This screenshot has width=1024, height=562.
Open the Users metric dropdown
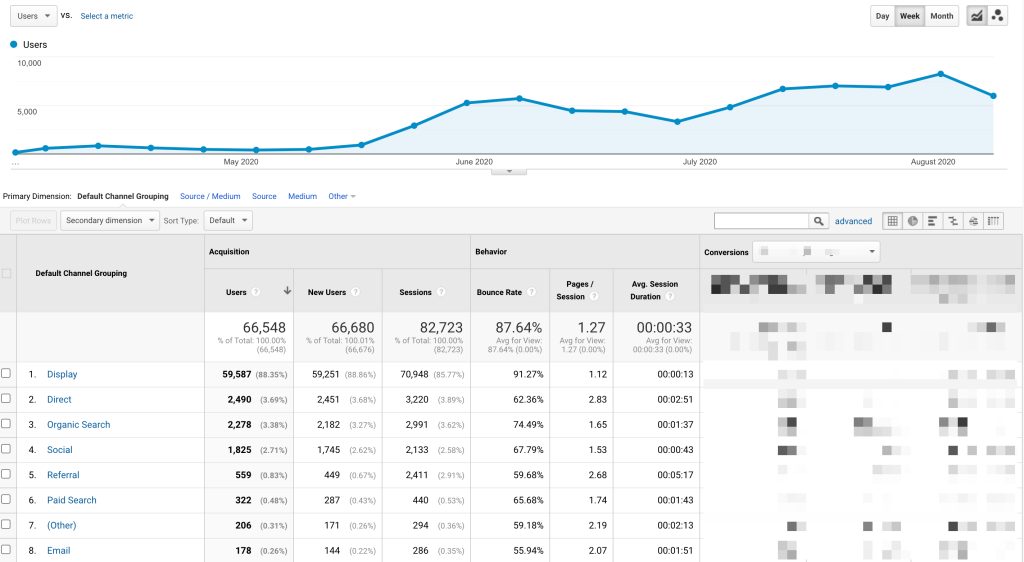[33, 16]
